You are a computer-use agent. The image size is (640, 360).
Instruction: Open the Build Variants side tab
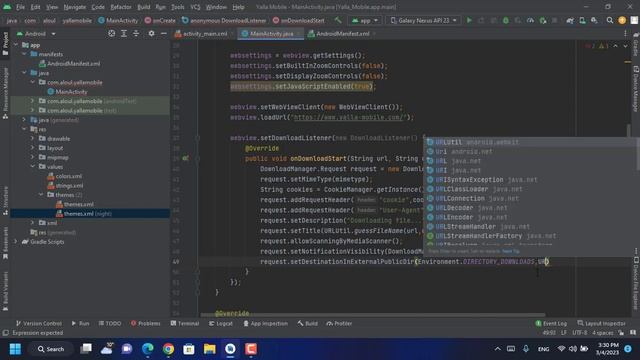tap(5, 291)
